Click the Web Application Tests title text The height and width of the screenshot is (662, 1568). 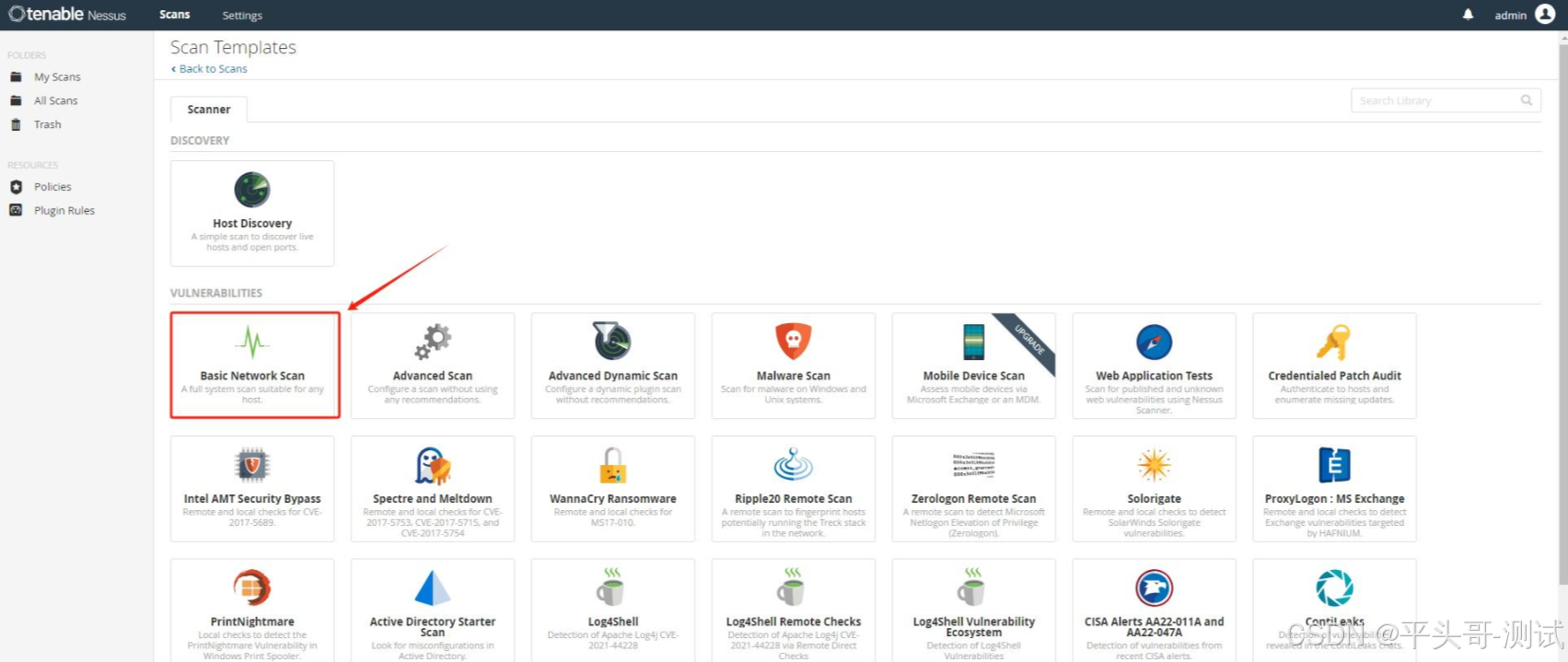pyautogui.click(x=1154, y=376)
